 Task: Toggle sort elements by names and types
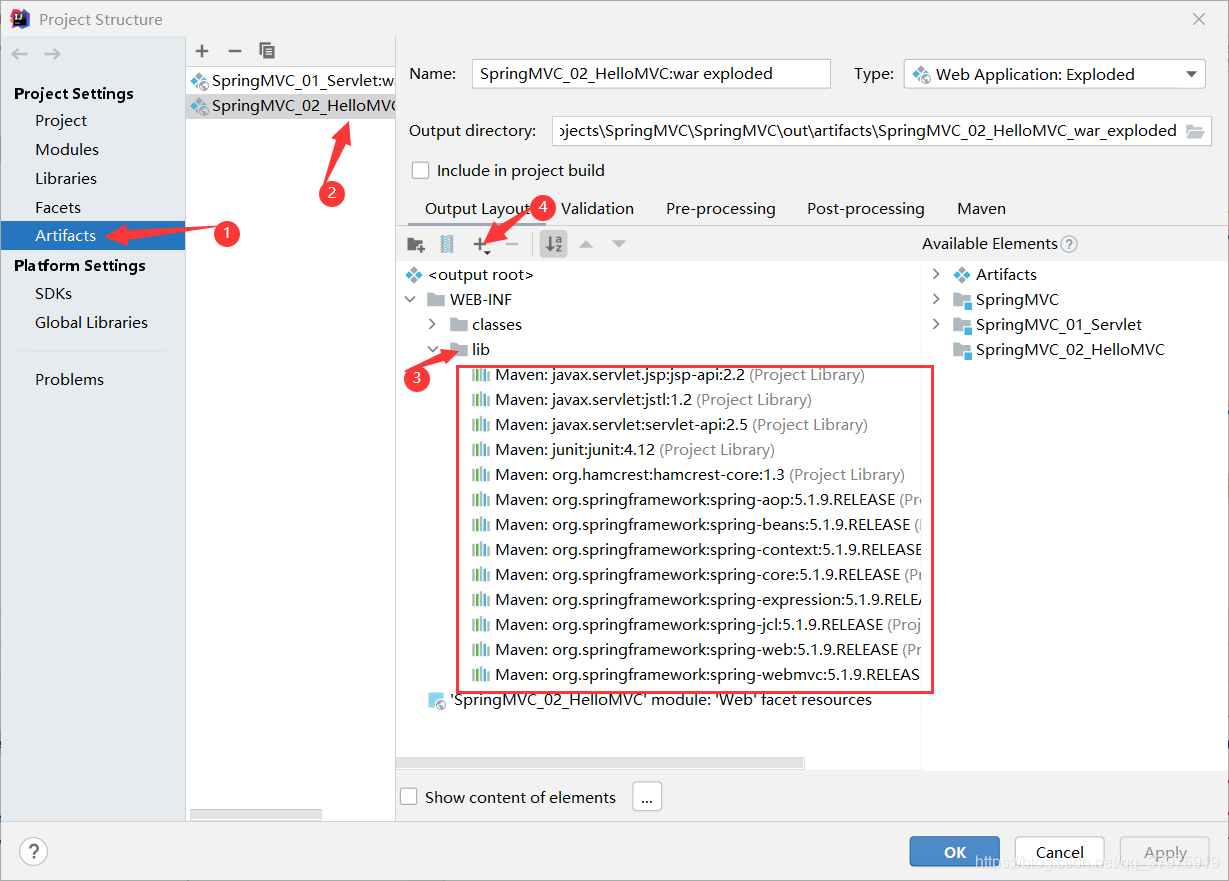click(553, 244)
